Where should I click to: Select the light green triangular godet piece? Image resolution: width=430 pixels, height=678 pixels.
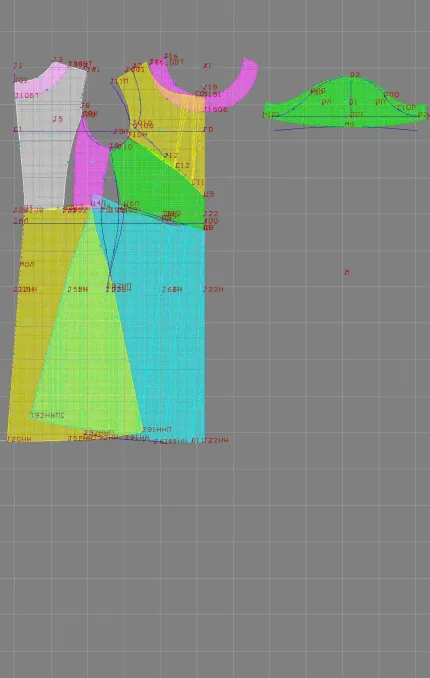87,346
